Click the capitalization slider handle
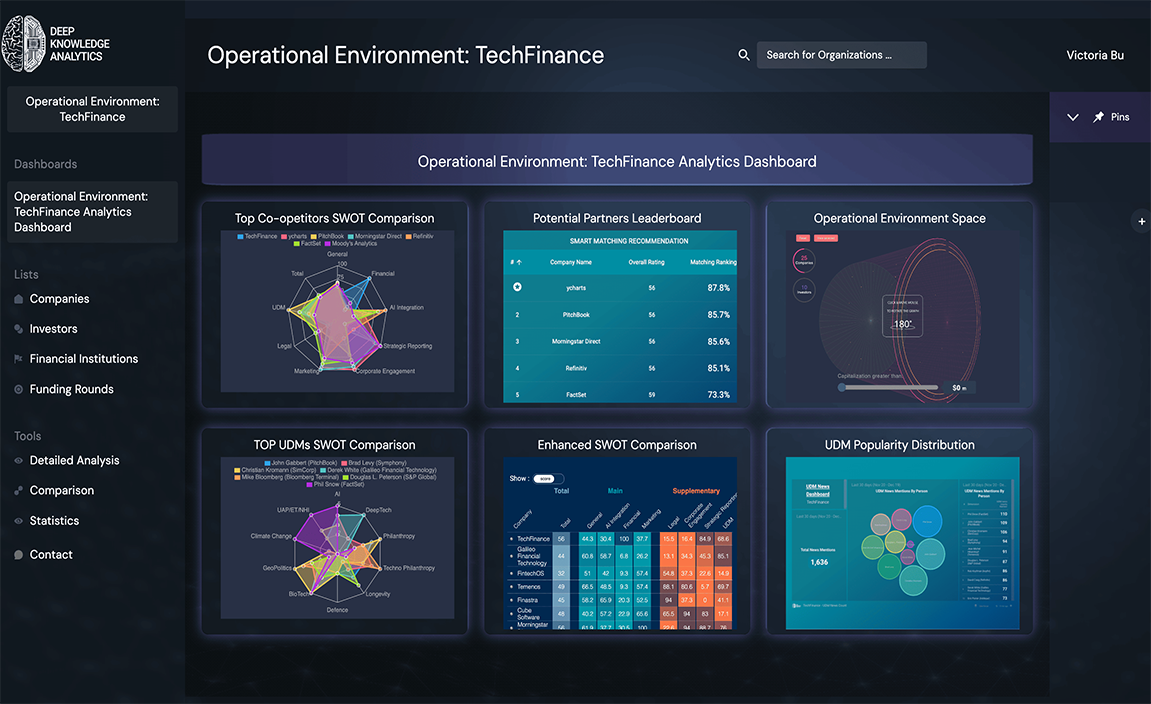This screenshot has height=704, width=1151. click(x=843, y=387)
